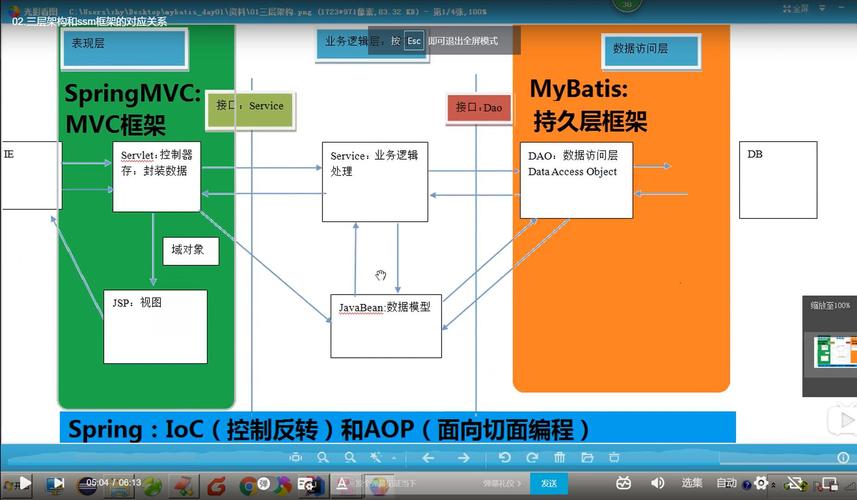Click the 05:04 / 06:13 time display

click(x=114, y=483)
